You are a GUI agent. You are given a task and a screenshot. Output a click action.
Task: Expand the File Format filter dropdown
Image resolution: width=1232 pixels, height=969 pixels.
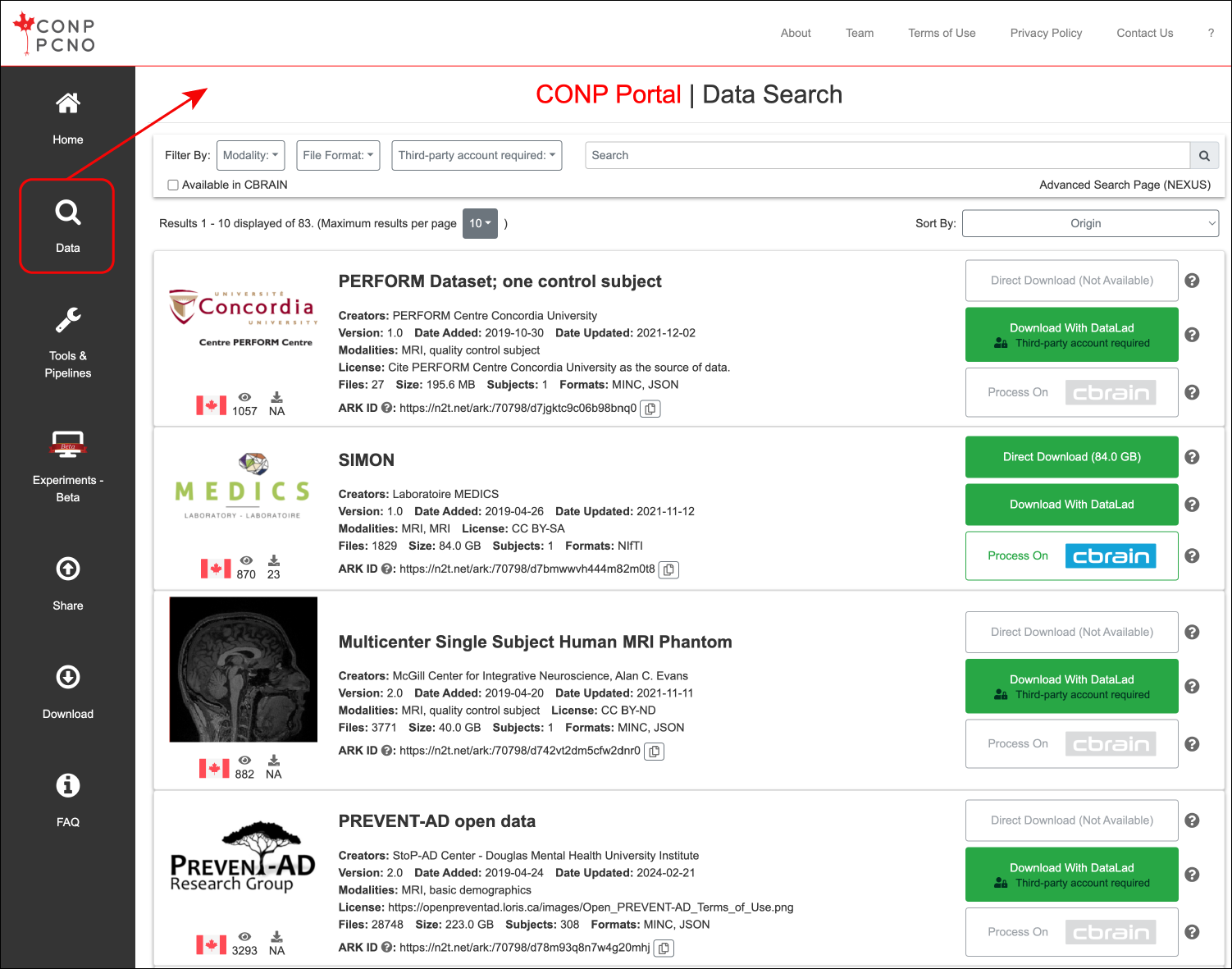(x=338, y=155)
